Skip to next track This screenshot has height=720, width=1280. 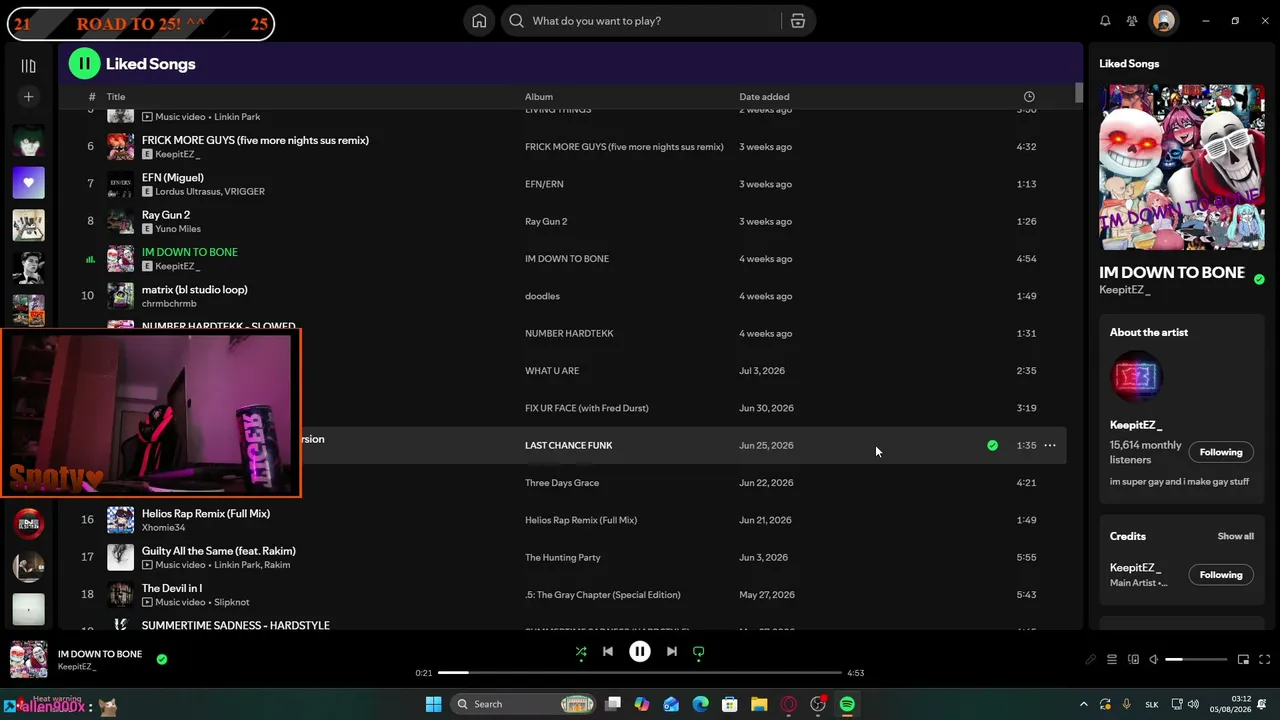[x=672, y=652]
